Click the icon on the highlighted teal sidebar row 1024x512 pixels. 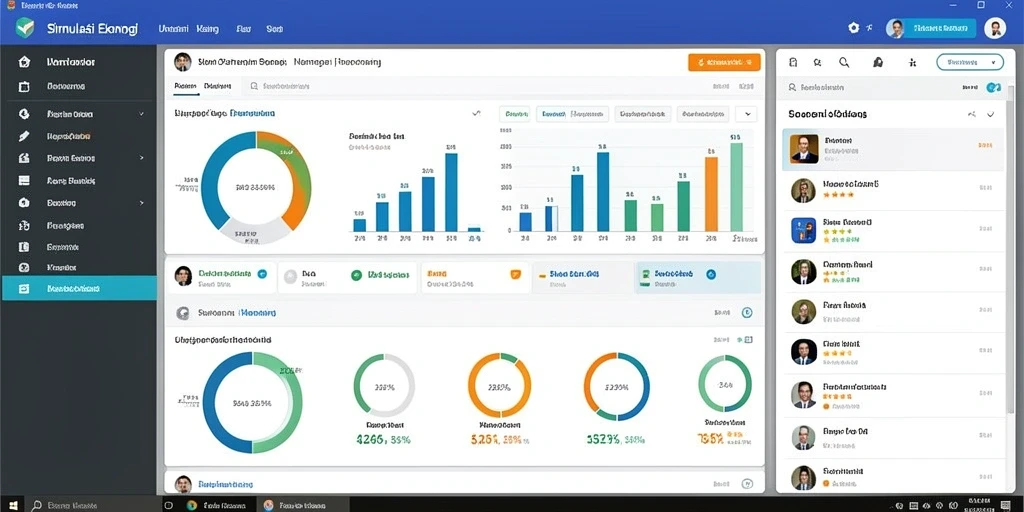tap(24, 289)
